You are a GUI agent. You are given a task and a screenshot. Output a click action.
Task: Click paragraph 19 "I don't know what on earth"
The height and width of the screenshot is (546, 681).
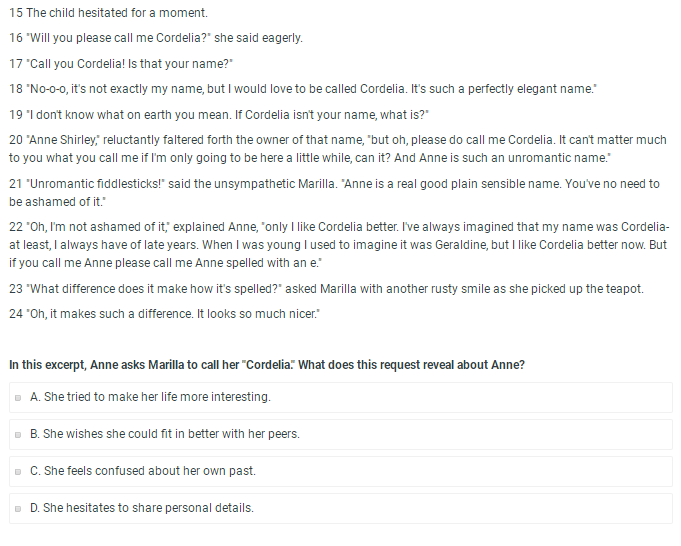219,115
